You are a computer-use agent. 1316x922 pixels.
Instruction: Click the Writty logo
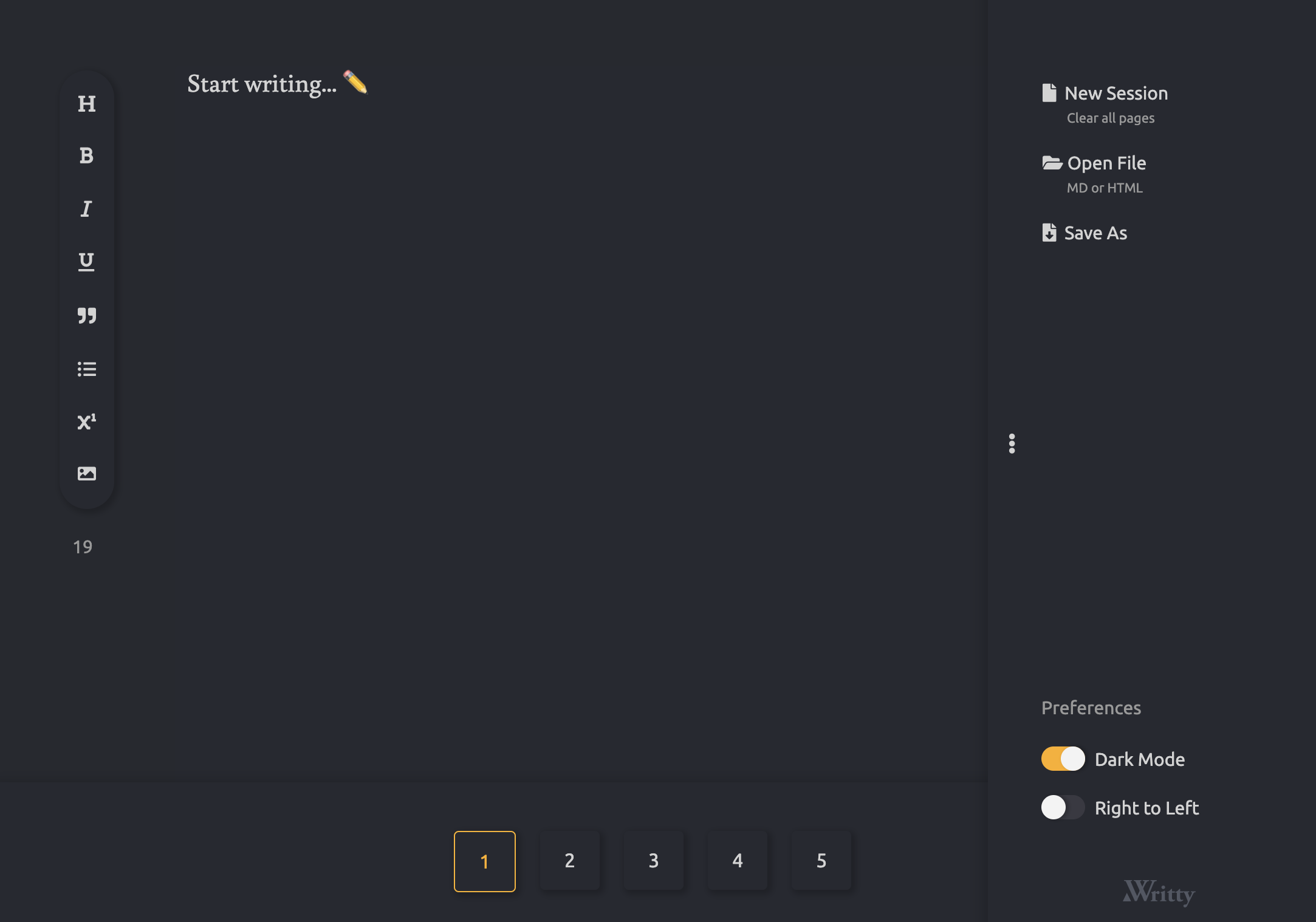tap(1159, 893)
